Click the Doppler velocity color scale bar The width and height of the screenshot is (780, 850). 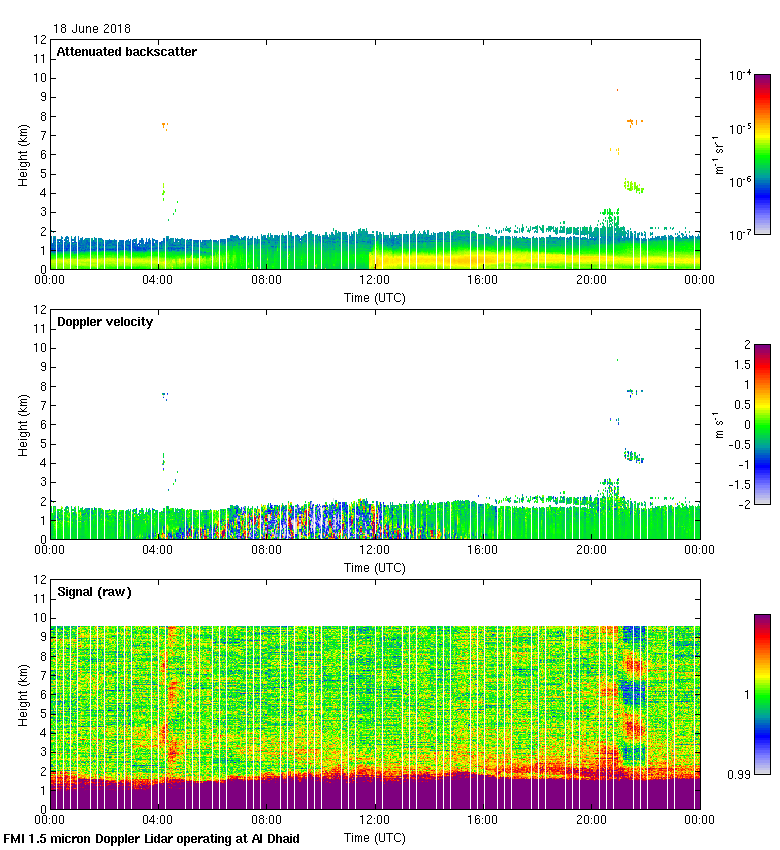pyautogui.click(x=762, y=424)
